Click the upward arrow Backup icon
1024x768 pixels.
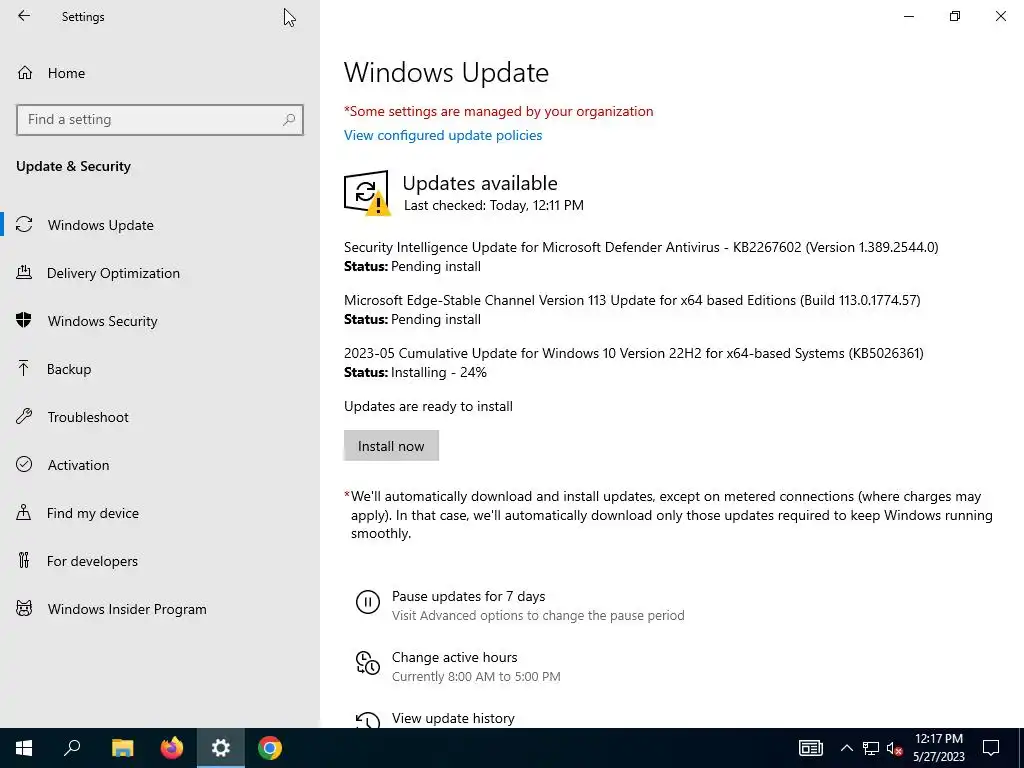coord(24,368)
